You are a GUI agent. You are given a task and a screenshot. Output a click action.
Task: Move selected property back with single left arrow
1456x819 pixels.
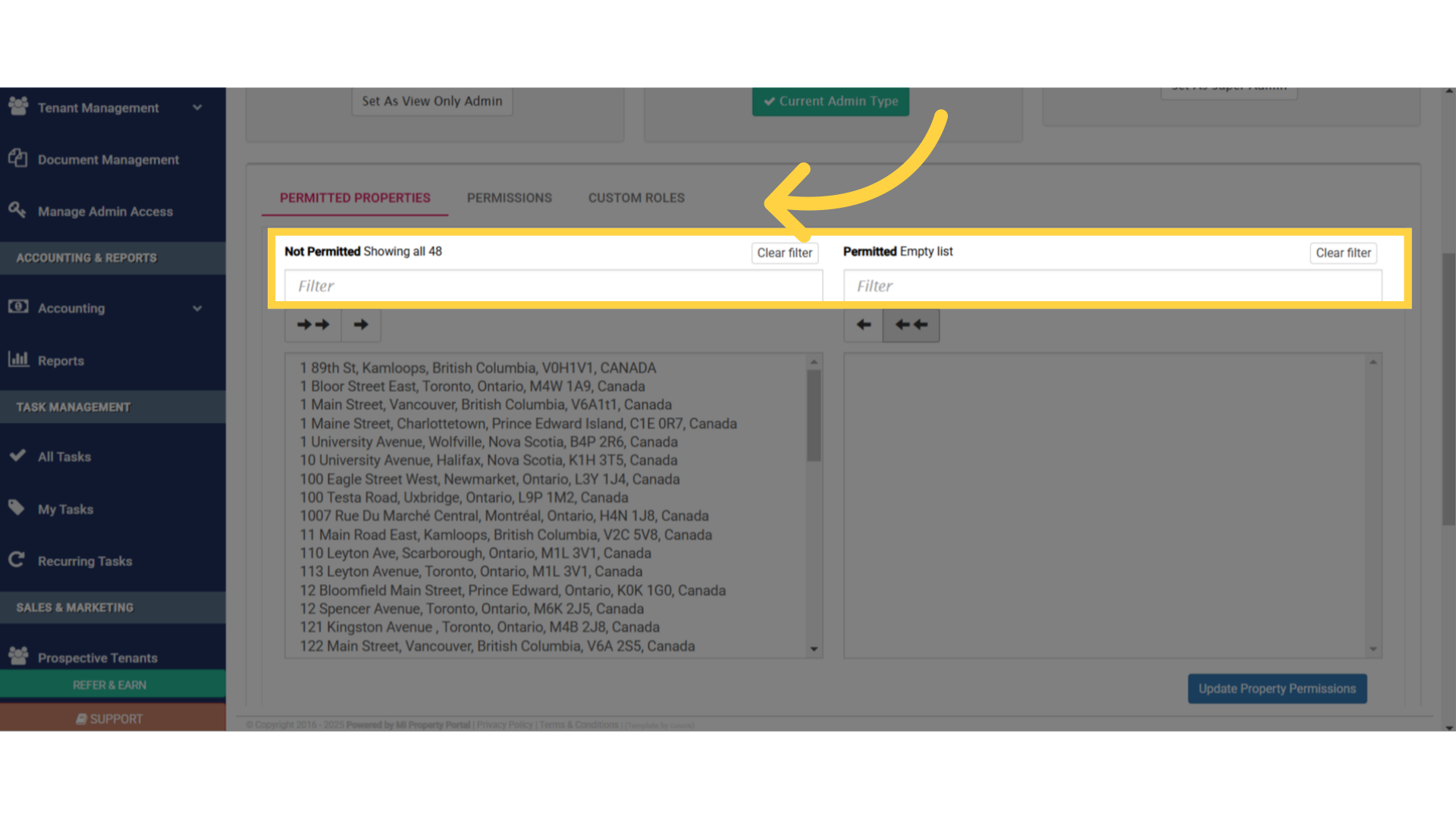[x=863, y=325]
